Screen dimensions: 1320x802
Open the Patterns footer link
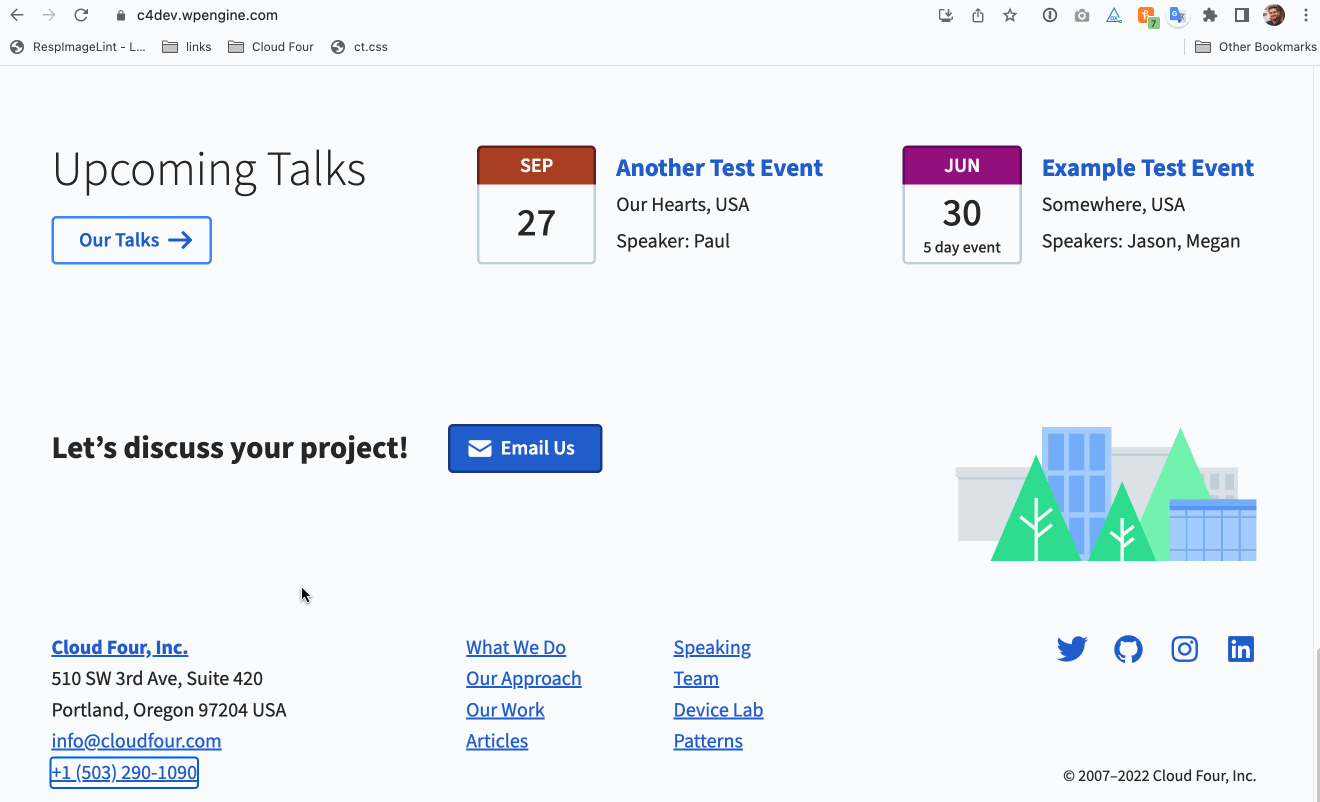point(708,741)
